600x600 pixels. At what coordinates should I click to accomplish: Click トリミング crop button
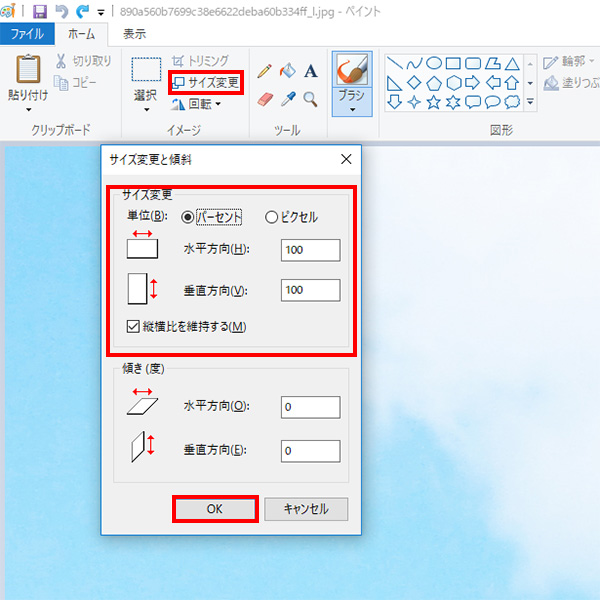(200, 60)
